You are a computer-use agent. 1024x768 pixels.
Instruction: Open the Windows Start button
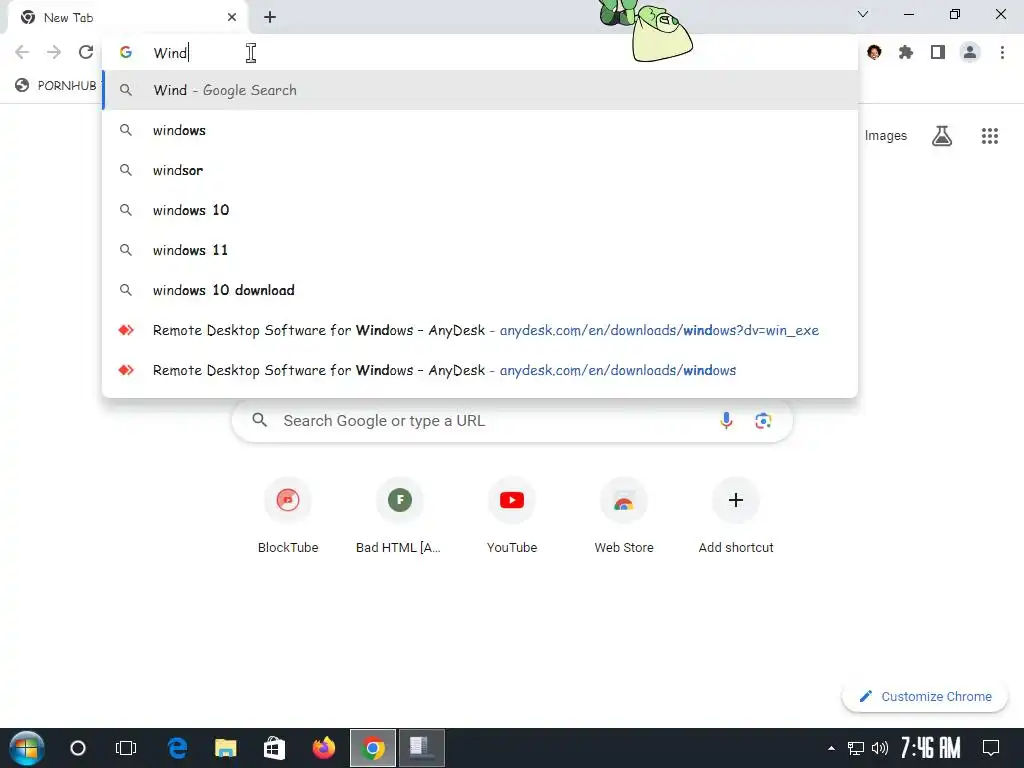coord(27,748)
